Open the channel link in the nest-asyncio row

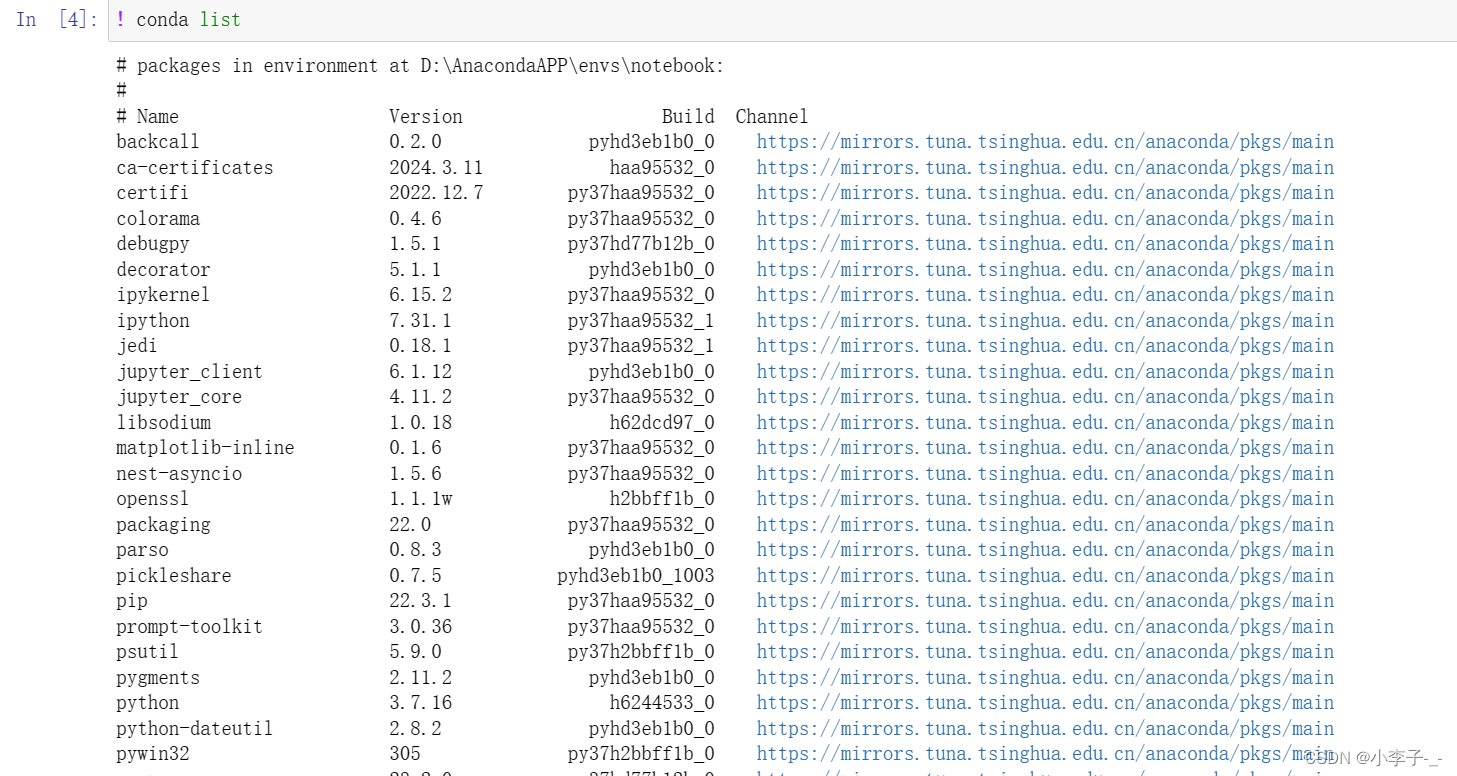coord(1045,474)
